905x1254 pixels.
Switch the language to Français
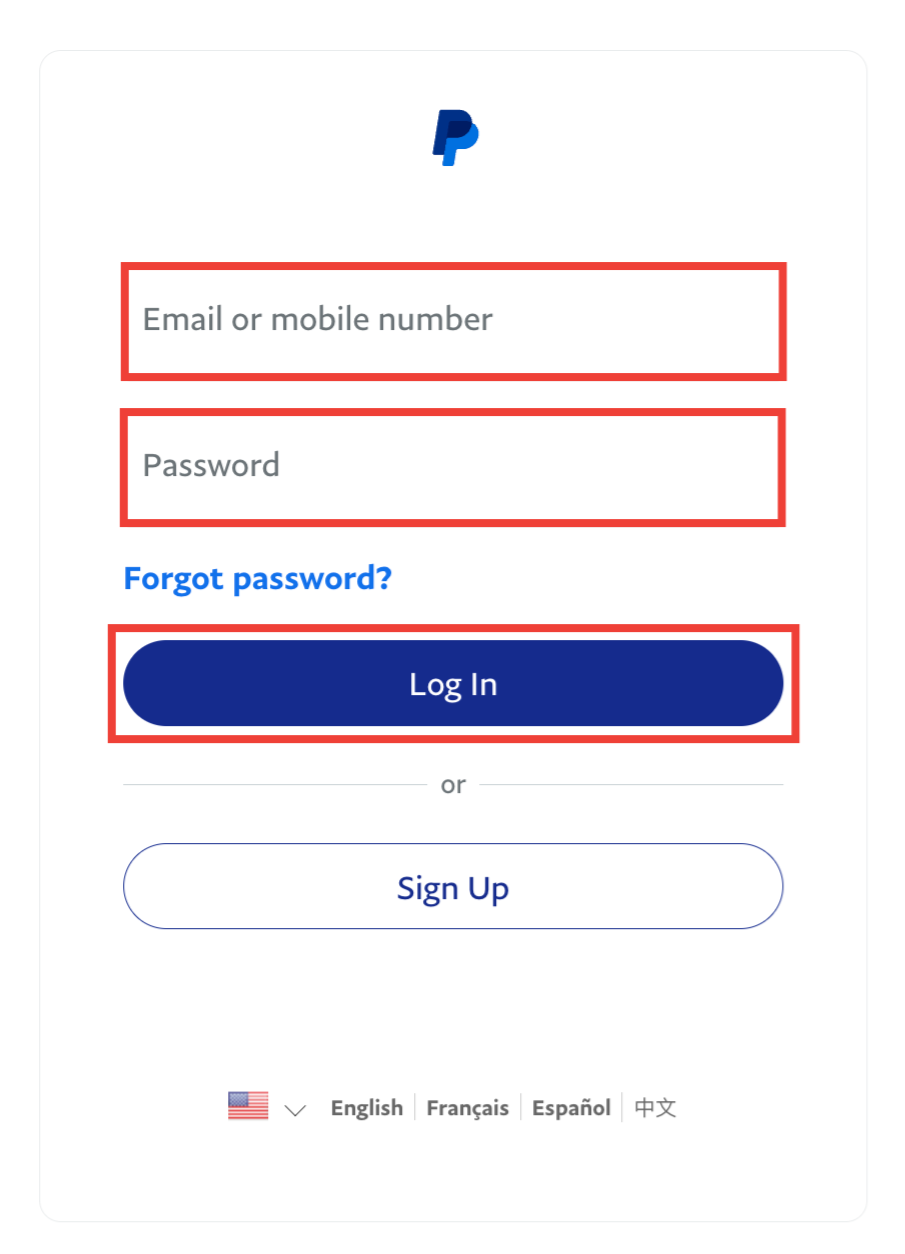click(x=468, y=1108)
